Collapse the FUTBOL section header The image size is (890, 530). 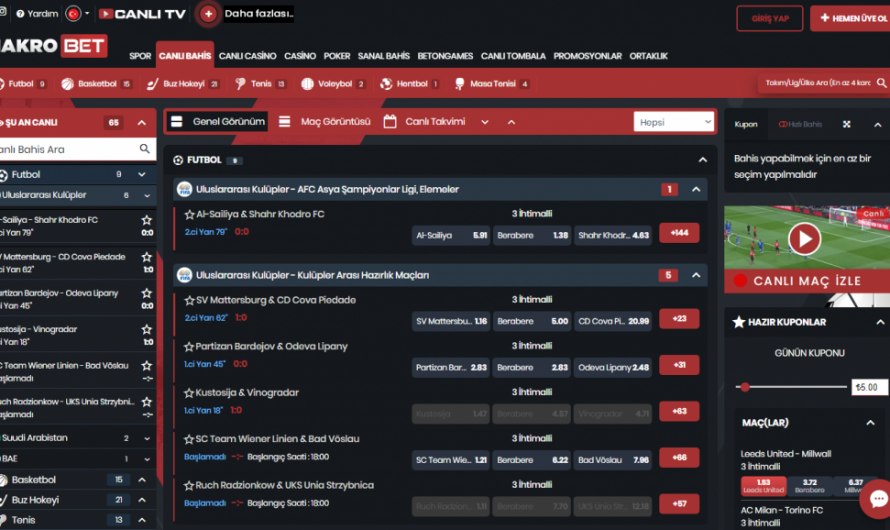[703, 160]
